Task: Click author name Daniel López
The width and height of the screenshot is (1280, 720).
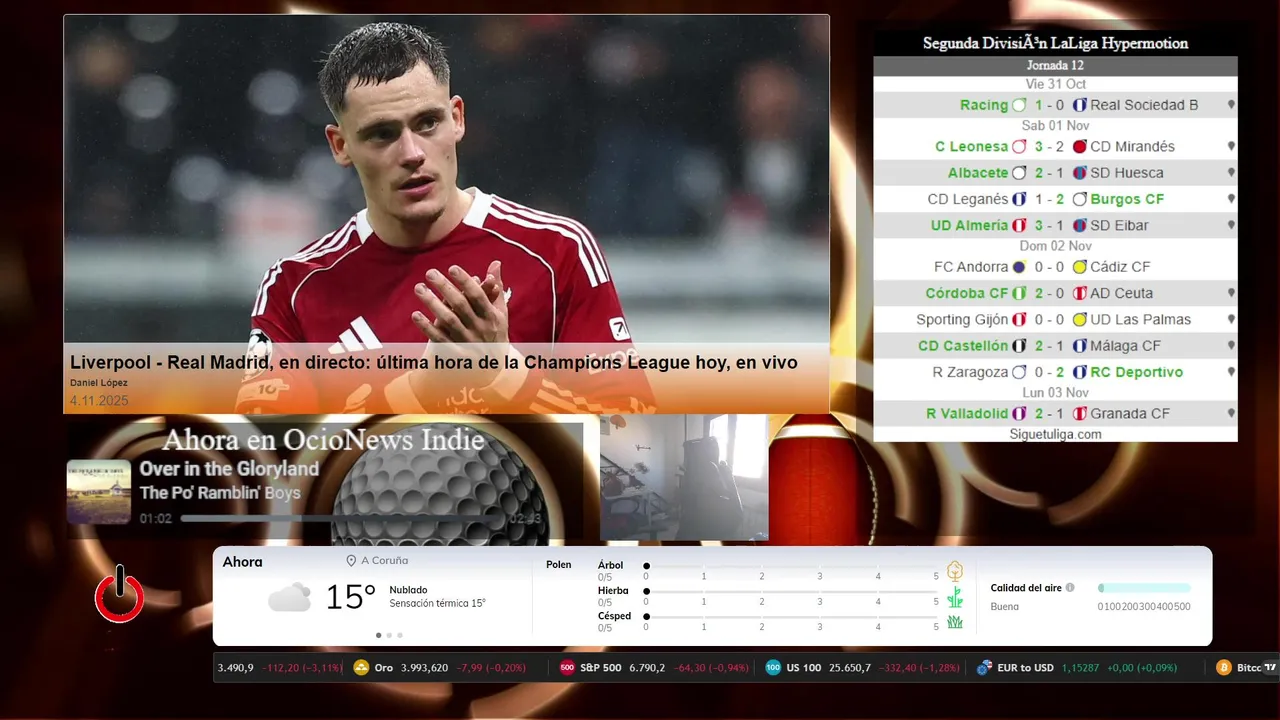Action: [x=99, y=383]
